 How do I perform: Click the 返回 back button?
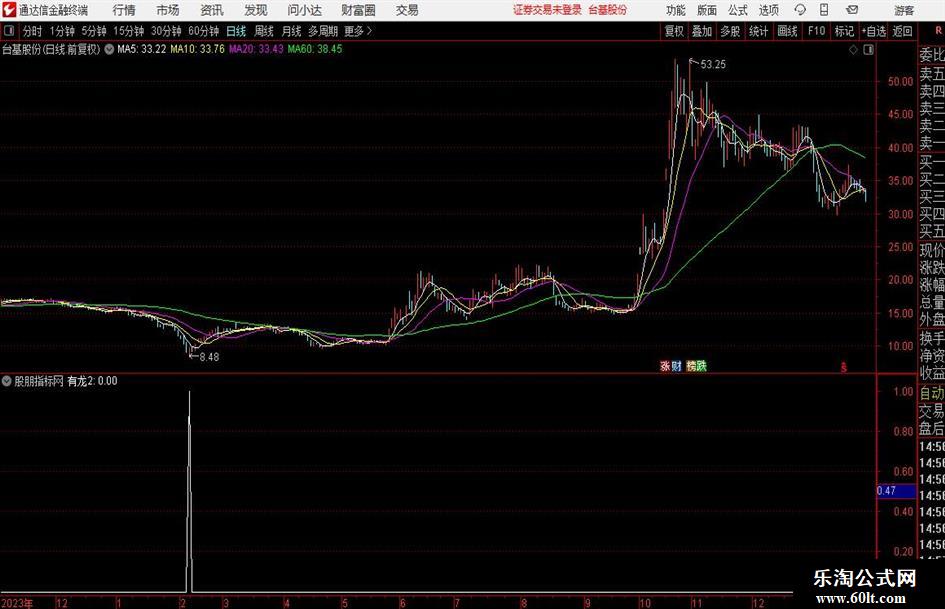point(903,31)
